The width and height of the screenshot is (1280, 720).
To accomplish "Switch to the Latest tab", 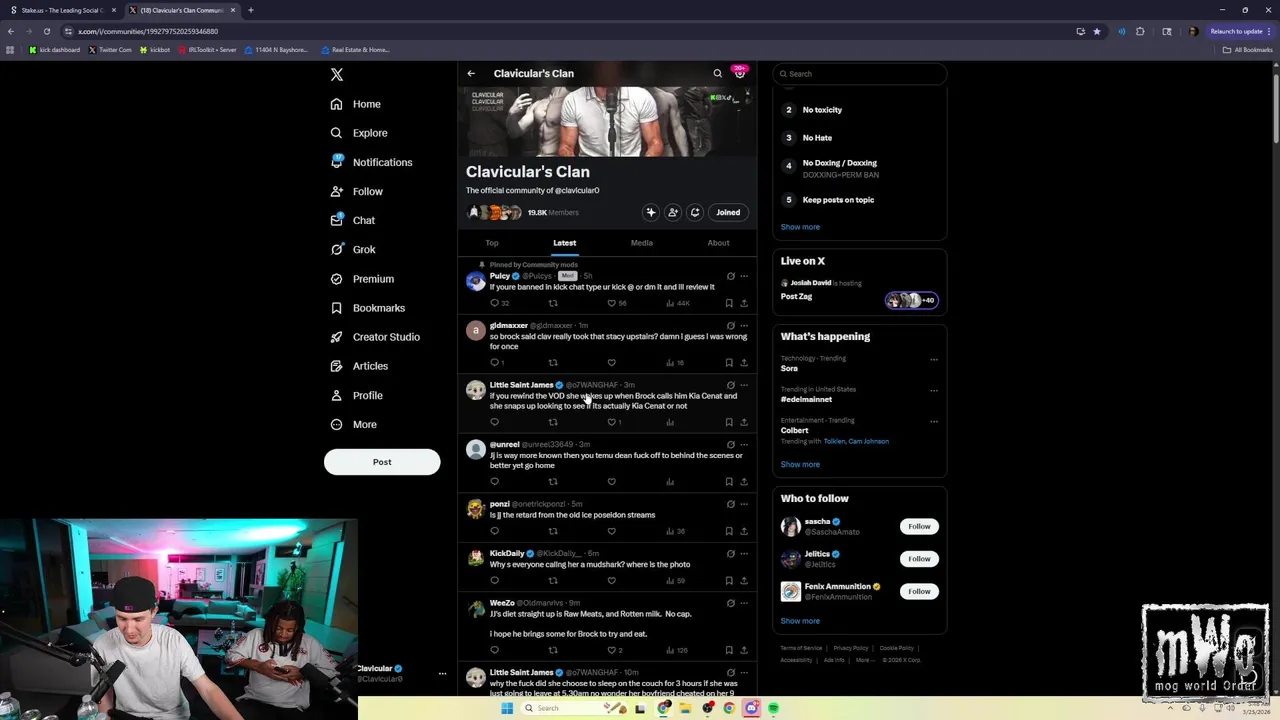I will [565, 243].
